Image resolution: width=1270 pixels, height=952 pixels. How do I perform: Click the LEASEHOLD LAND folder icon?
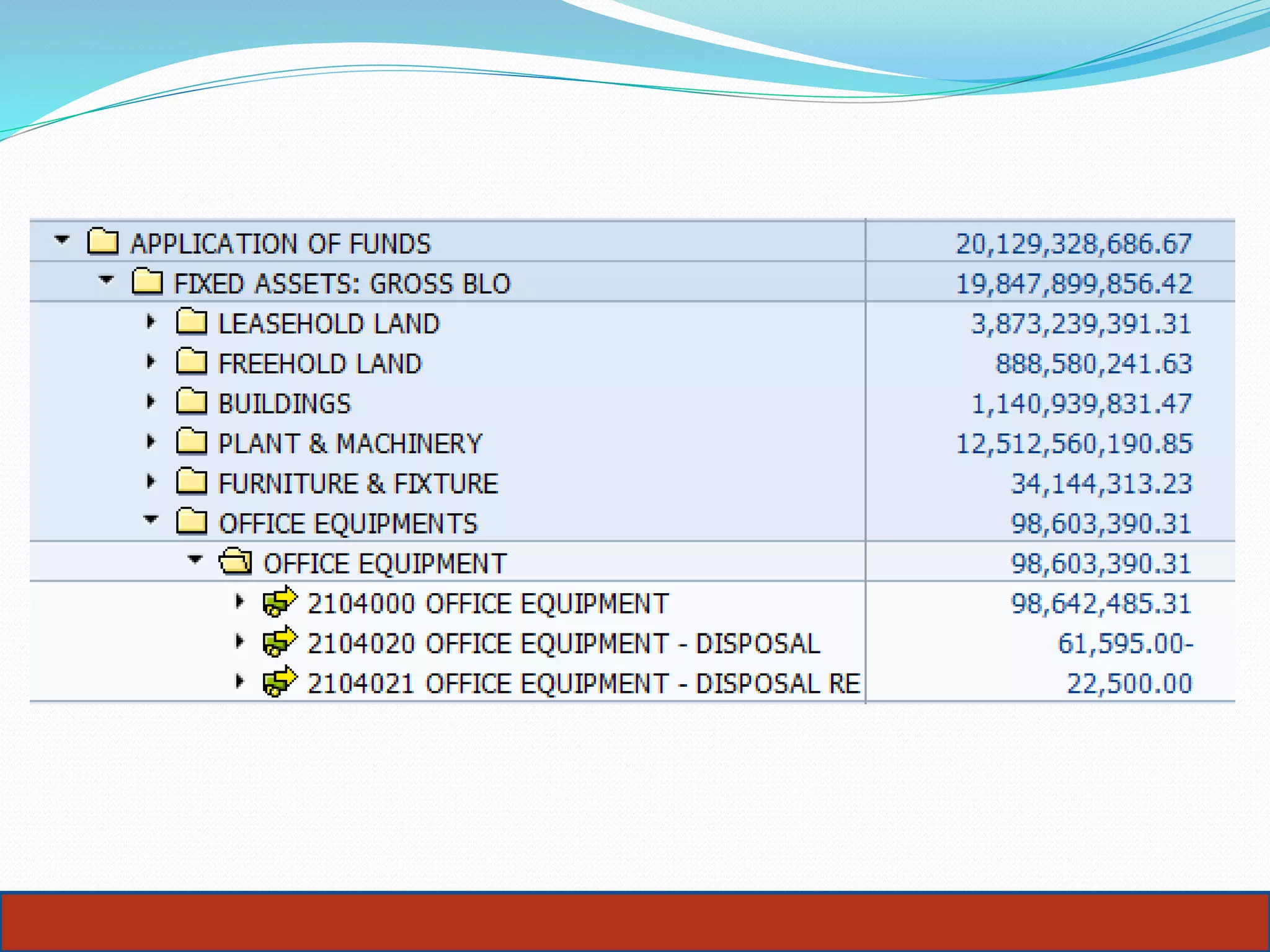[x=192, y=322]
